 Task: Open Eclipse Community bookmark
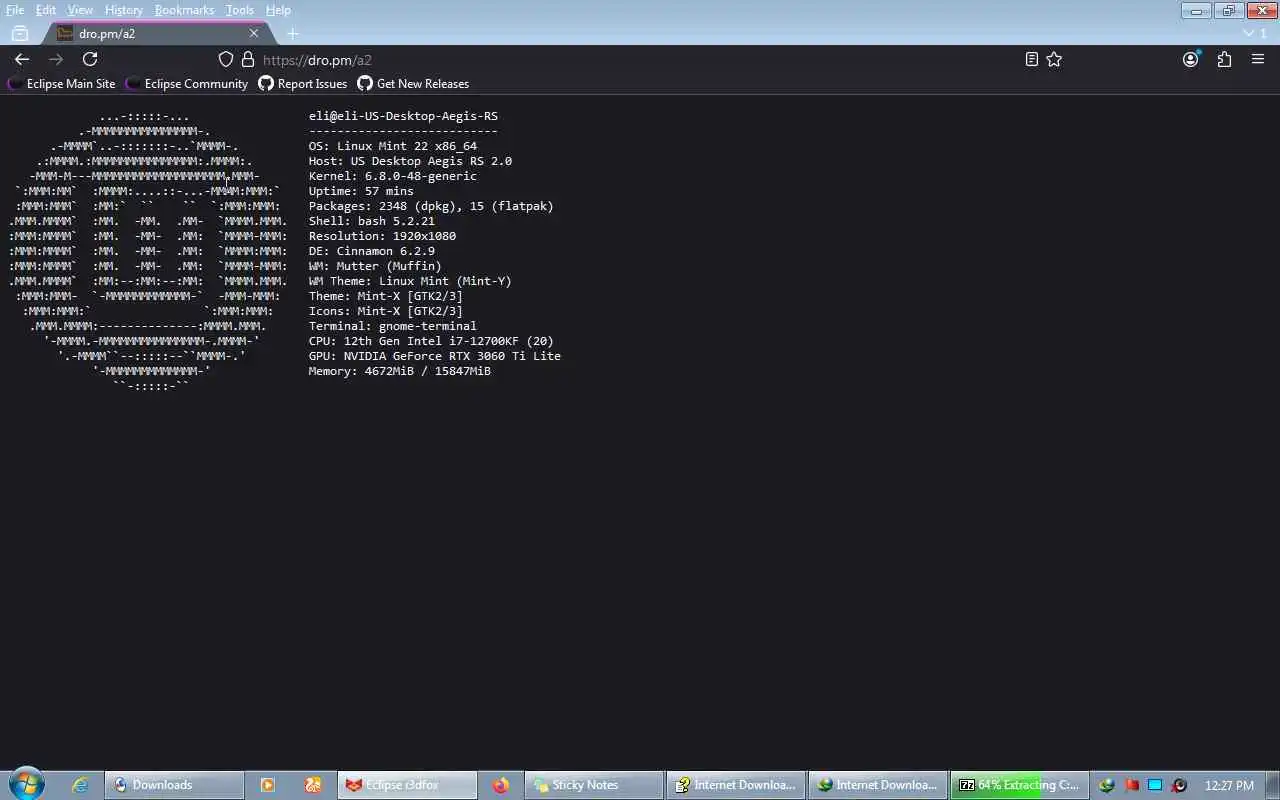pyautogui.click(x=187, y=84)
